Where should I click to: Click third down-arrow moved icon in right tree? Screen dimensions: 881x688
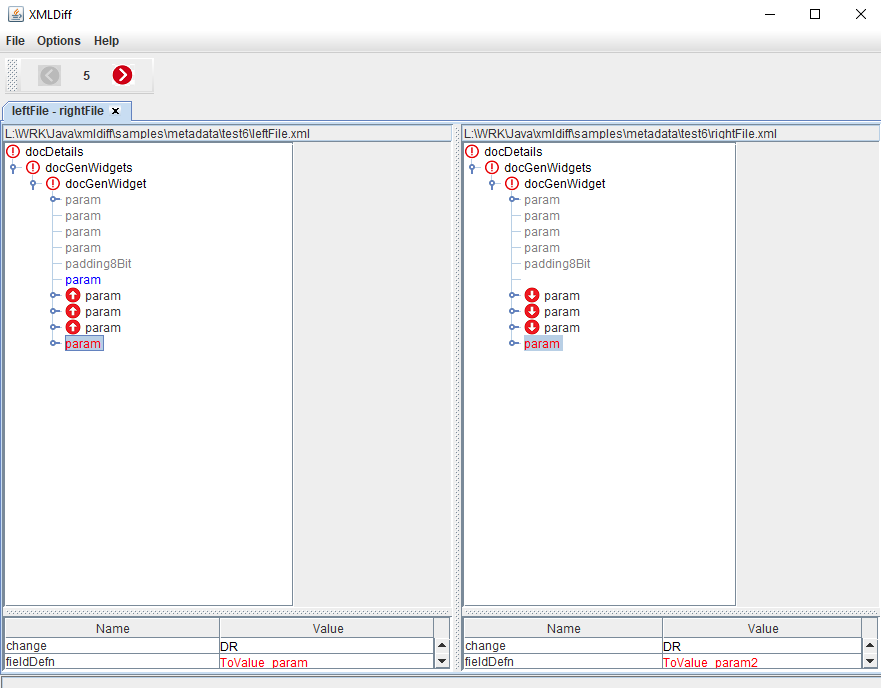tap(532, 327)
